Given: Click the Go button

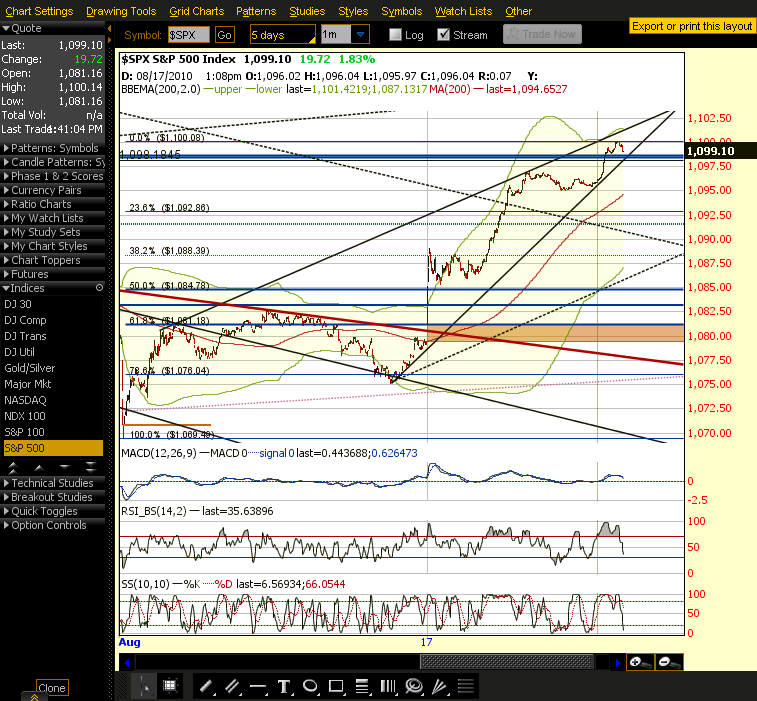Looking at the screenshot, I should pyautogui.click(x=224, y=35).
